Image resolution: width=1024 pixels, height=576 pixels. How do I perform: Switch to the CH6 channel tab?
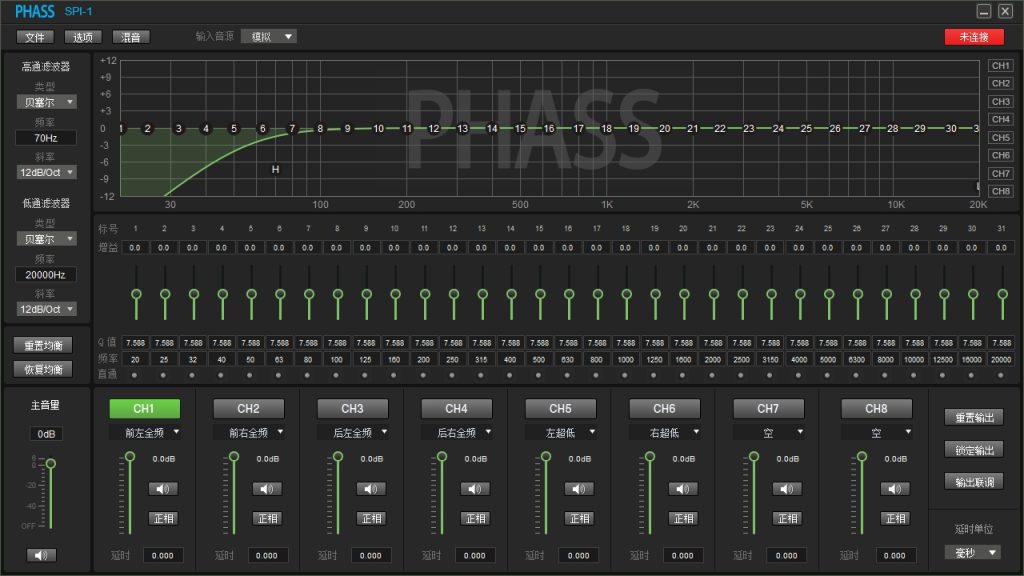[x=664, y=409]
